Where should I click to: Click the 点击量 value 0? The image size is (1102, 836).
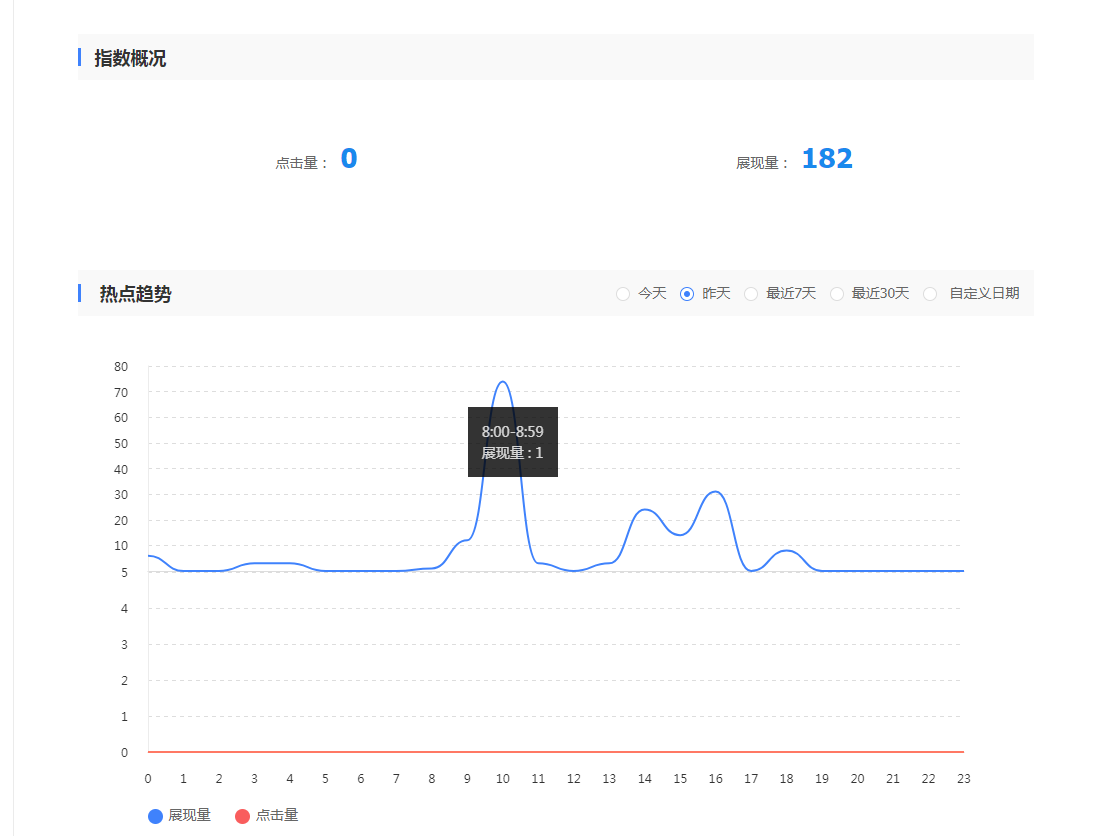[349, 159]
